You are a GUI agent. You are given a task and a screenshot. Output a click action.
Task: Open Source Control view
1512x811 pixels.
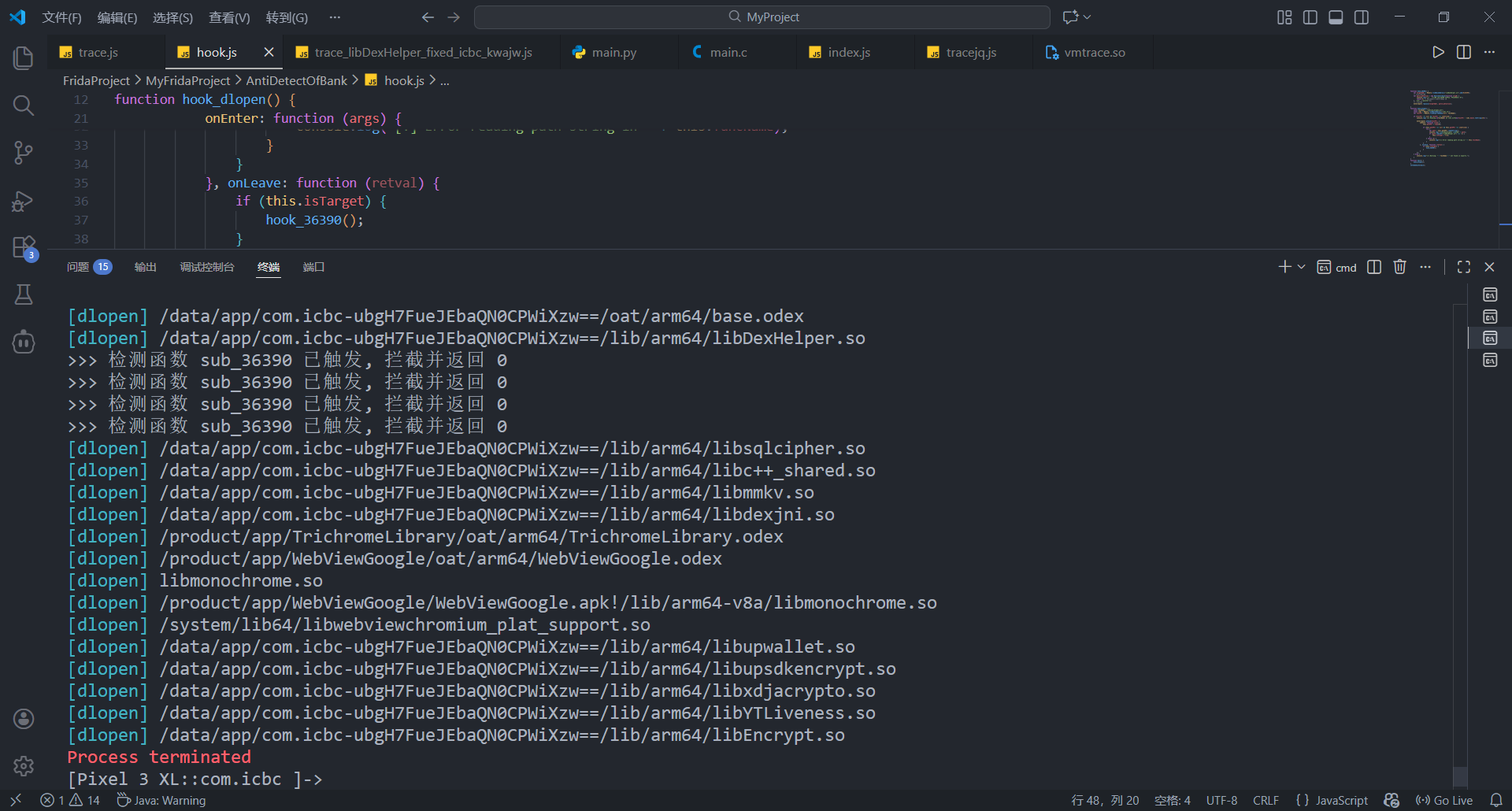pos(24,153)
